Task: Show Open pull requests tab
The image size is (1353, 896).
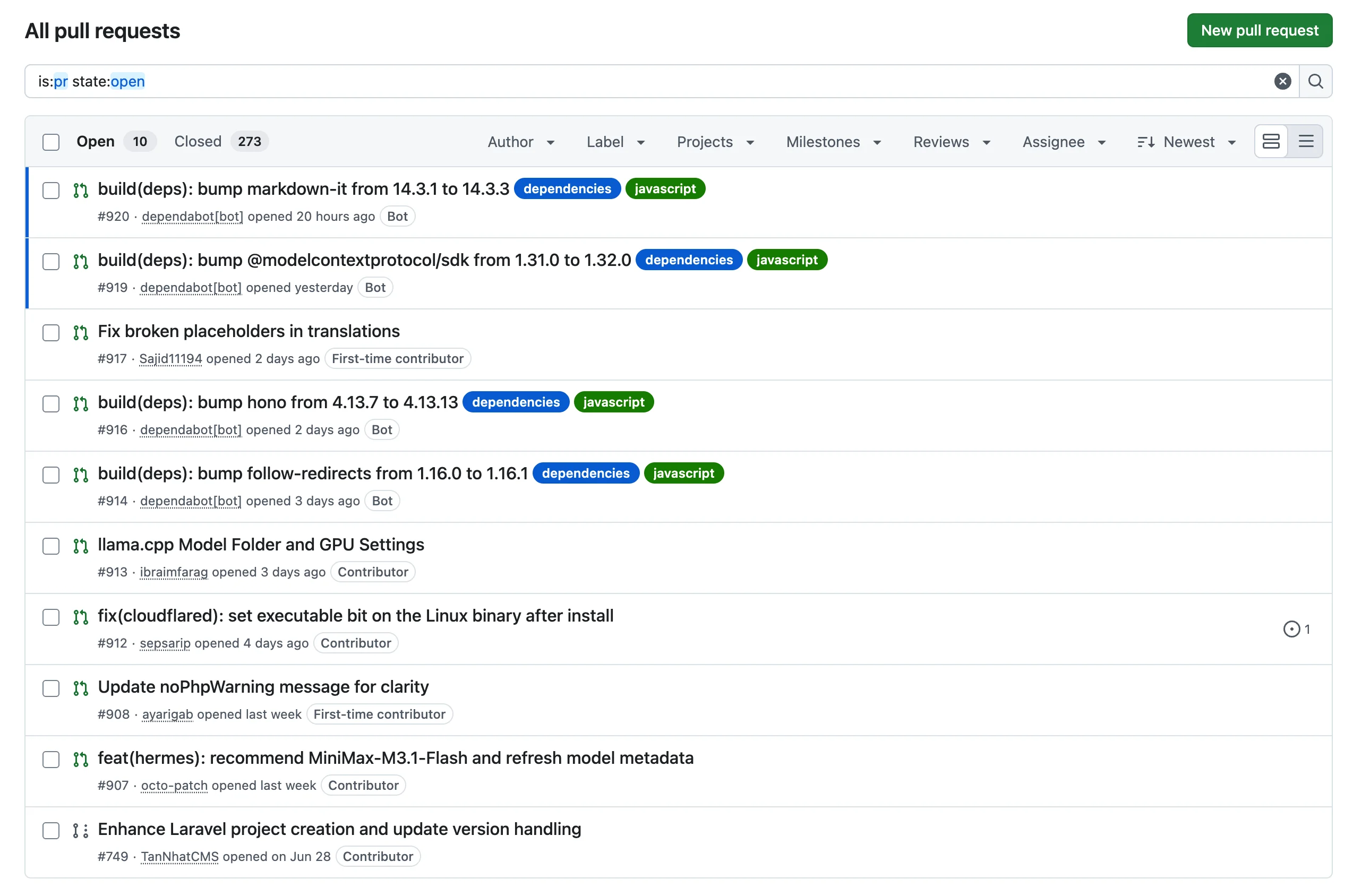Action: [x=116, y=141]
